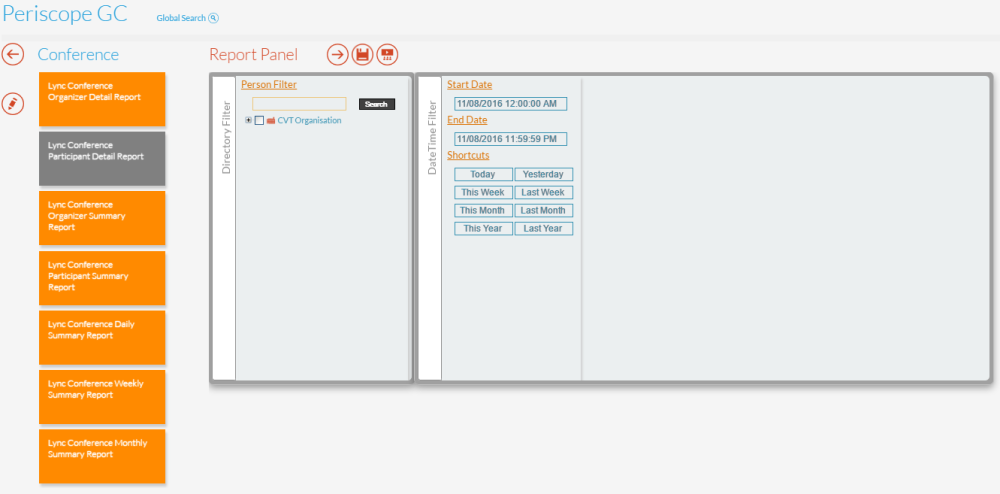The height and width of the screenshot is (494, 1000).
Task: Open Lync Conference Daily Summary Report
Action: 102,337
